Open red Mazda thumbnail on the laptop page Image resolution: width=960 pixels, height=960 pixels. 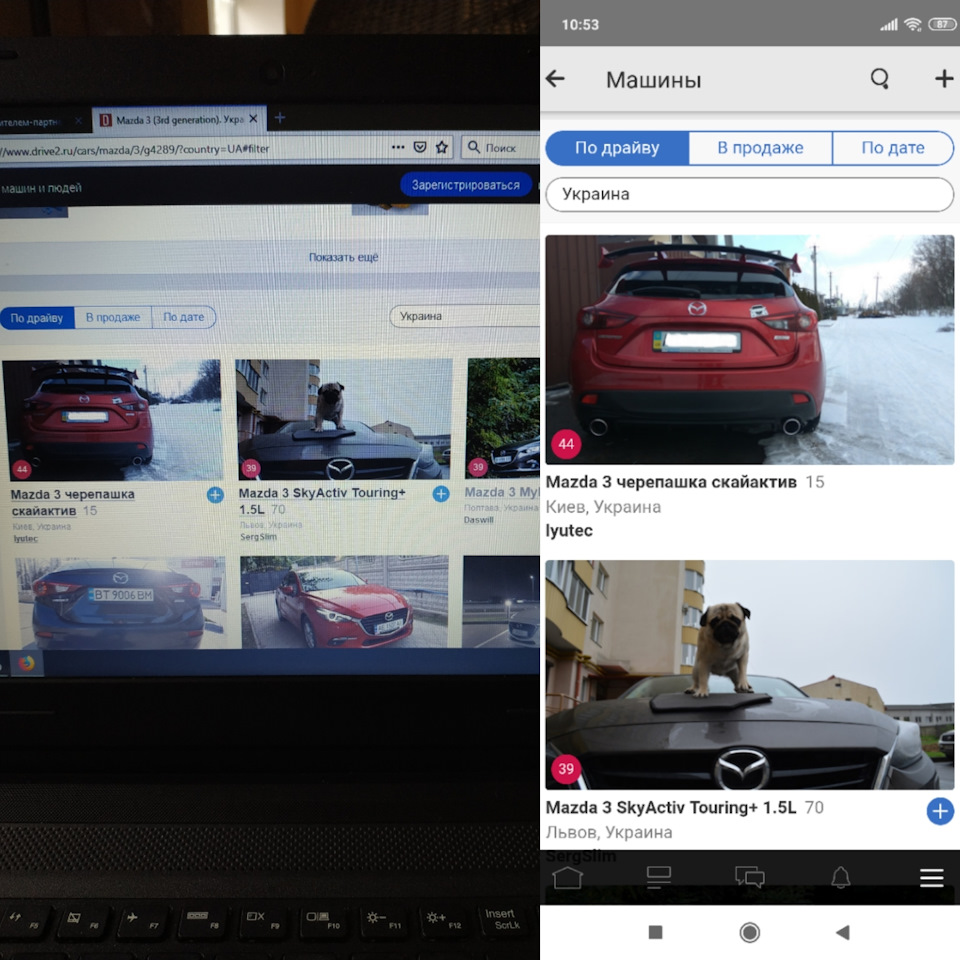(113, 420)
